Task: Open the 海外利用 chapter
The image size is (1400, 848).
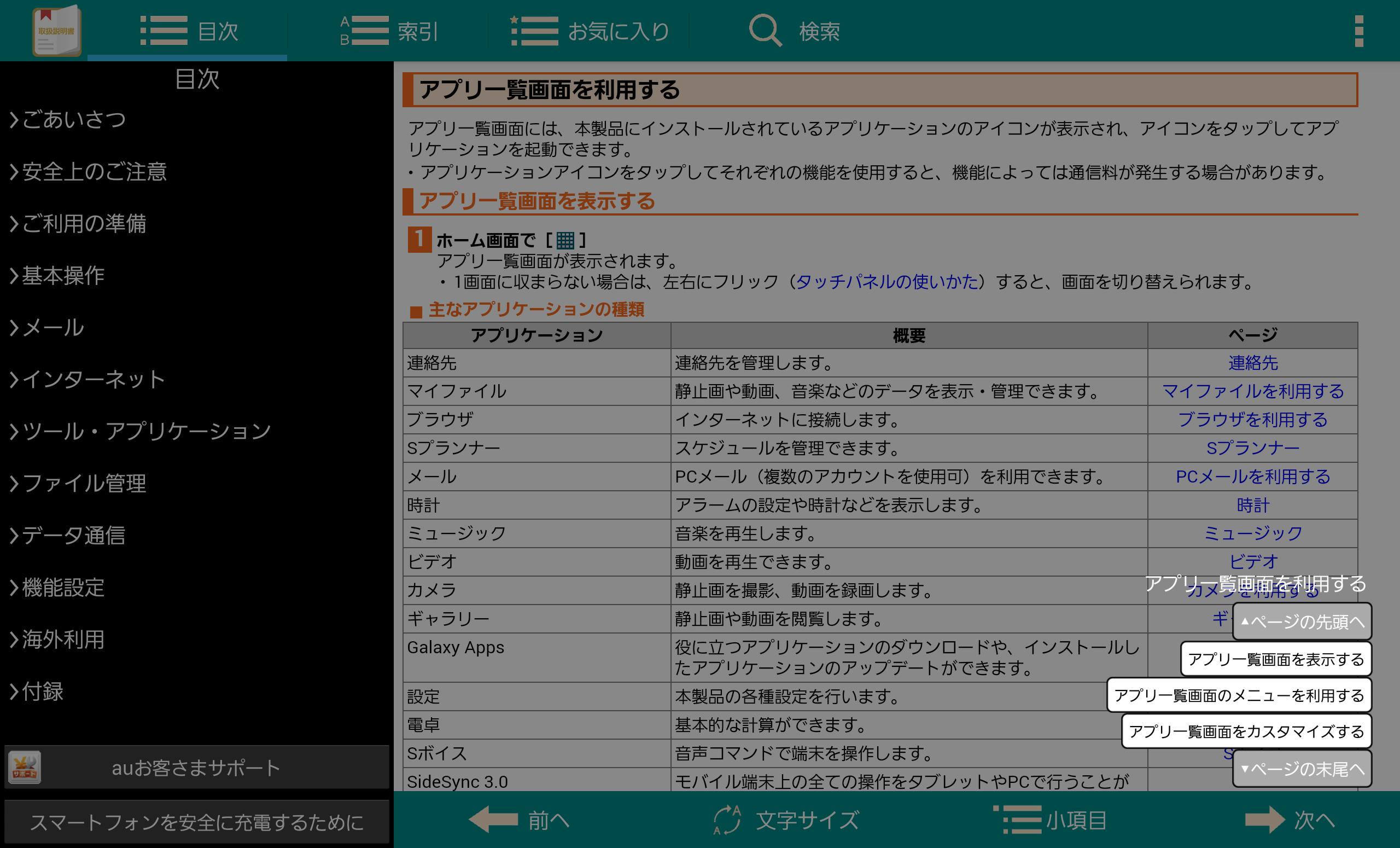Action: [196, 640]
